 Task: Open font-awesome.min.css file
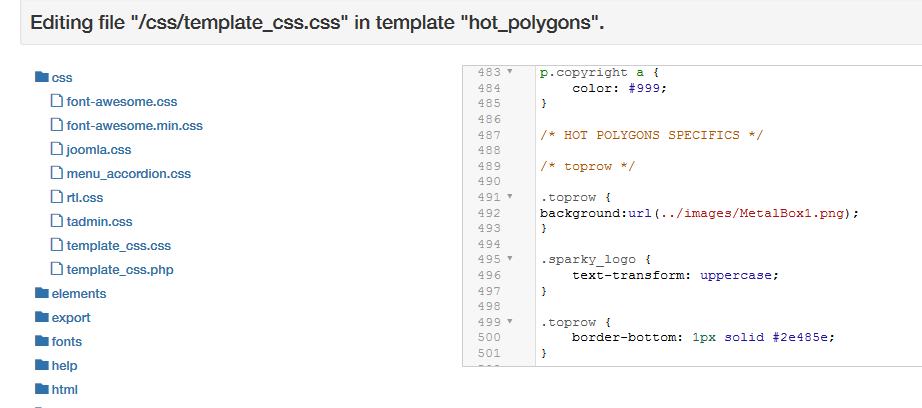pyautogui.click(x=135, y=126)
